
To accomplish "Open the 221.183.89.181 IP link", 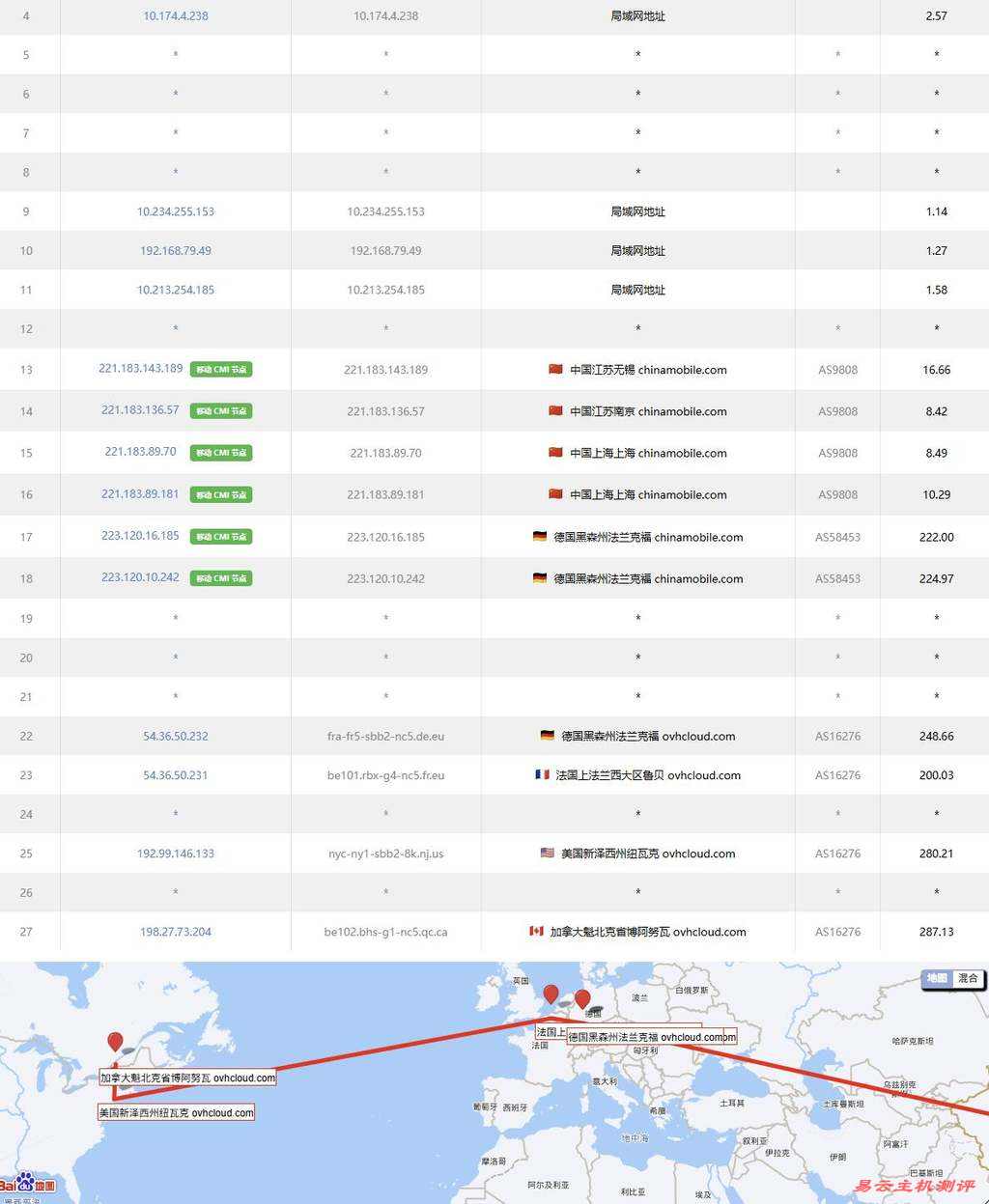I will pos(141,493).
